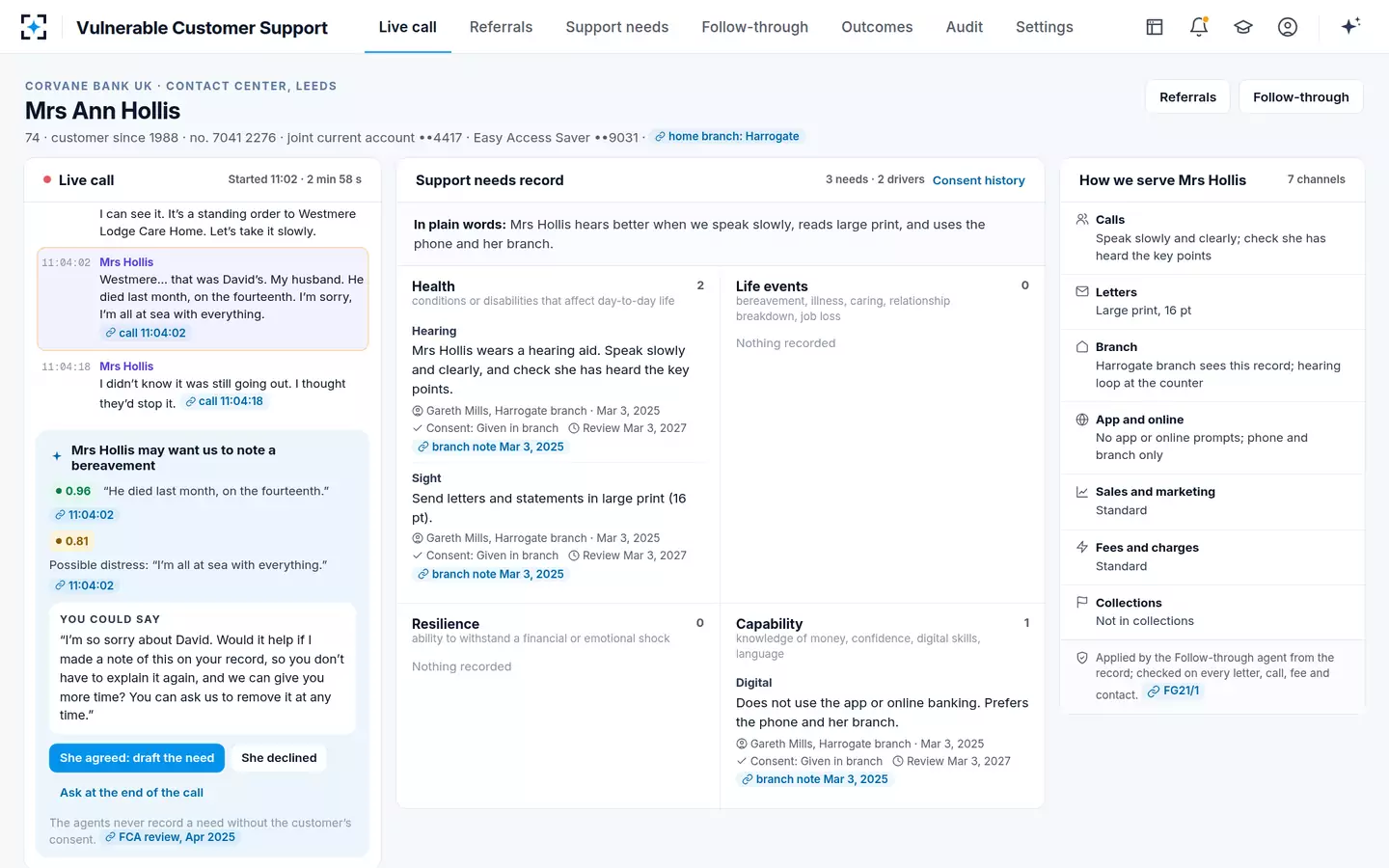Viewport: 1389px width, 868px height.
Task: Click the Letters envelope icon
Action: [x=1082, y=291]
